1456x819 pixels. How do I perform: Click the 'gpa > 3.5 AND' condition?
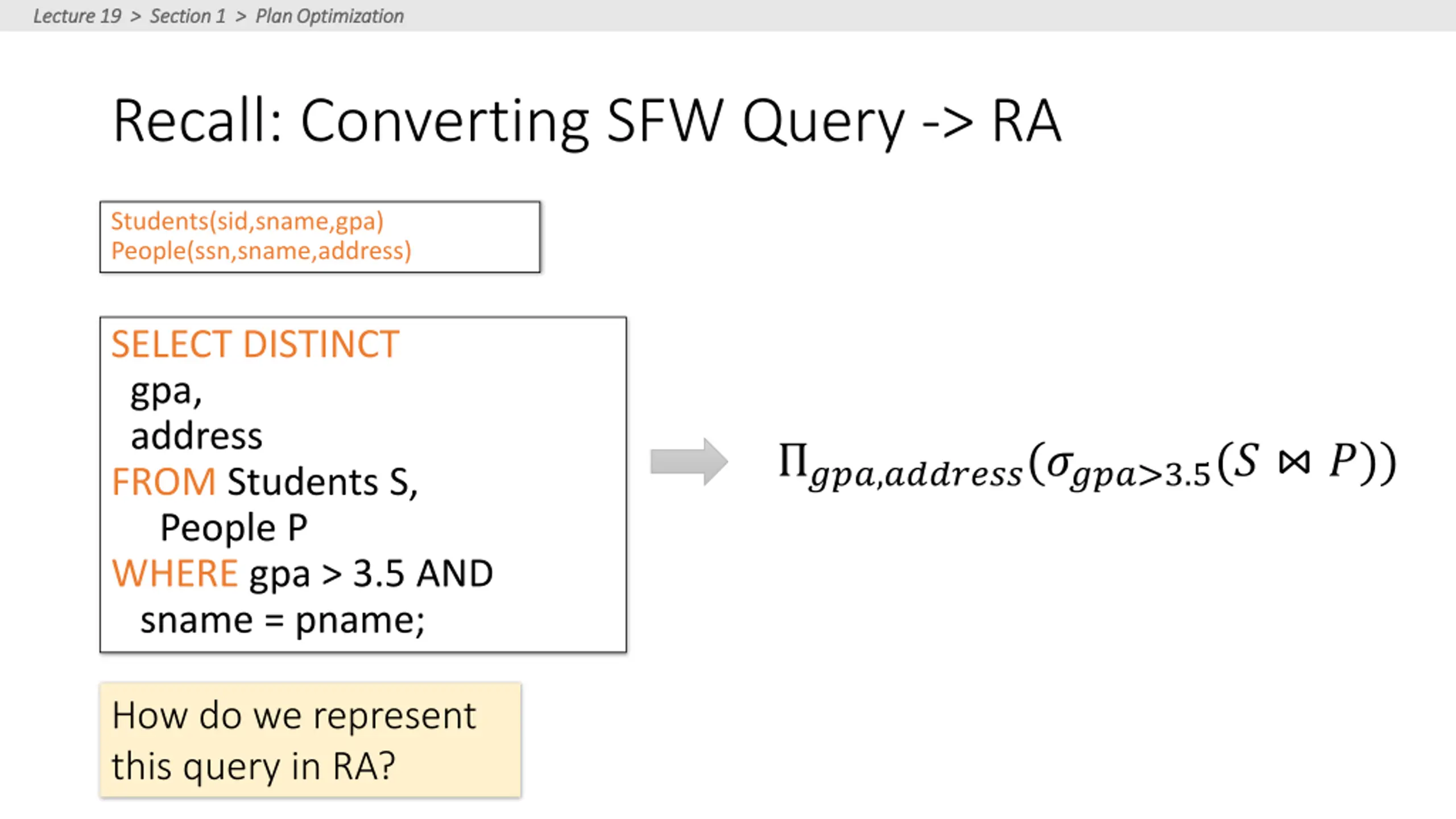point(371,574)
